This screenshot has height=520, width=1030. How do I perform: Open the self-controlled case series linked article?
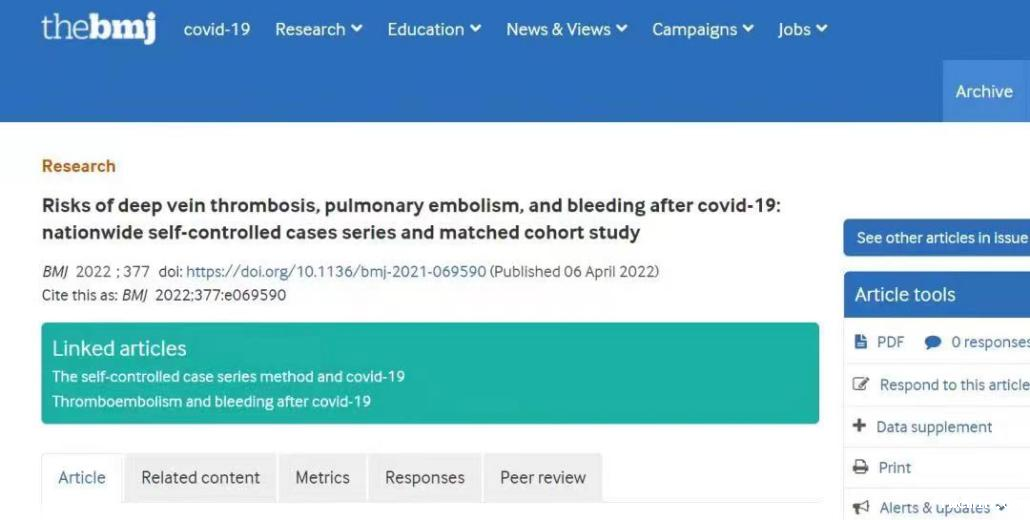coord(228,377)
